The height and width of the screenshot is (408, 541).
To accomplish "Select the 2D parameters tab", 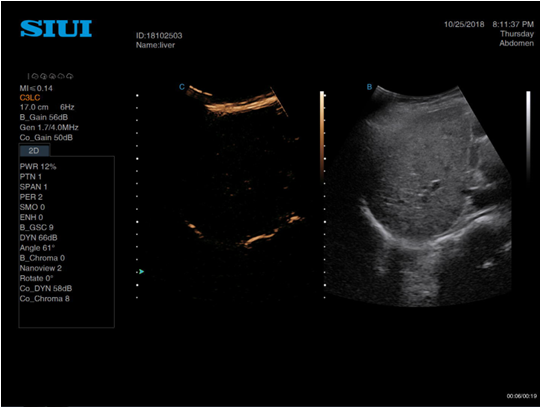I will point(34,151).
